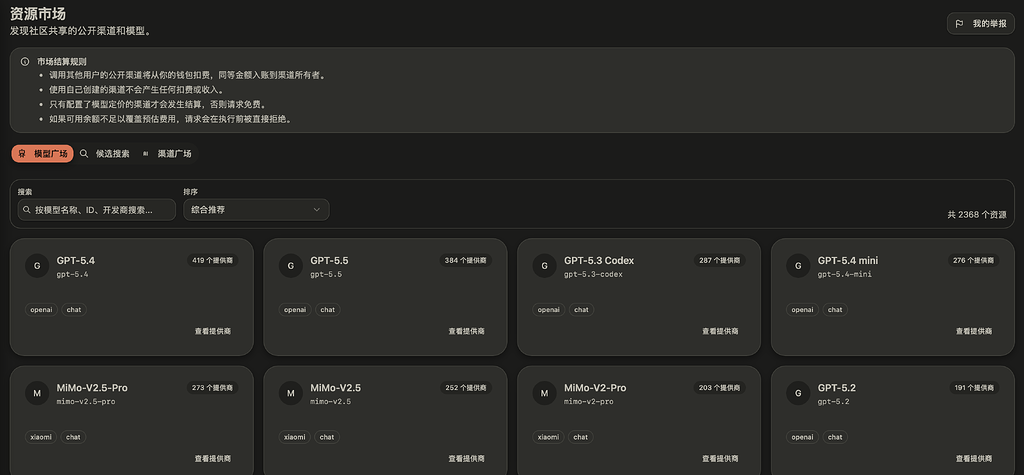Viewport: 1024px width, 475px height.
Task: Open the 综合推荐 sort dropdown
Action: click(256, 210)
